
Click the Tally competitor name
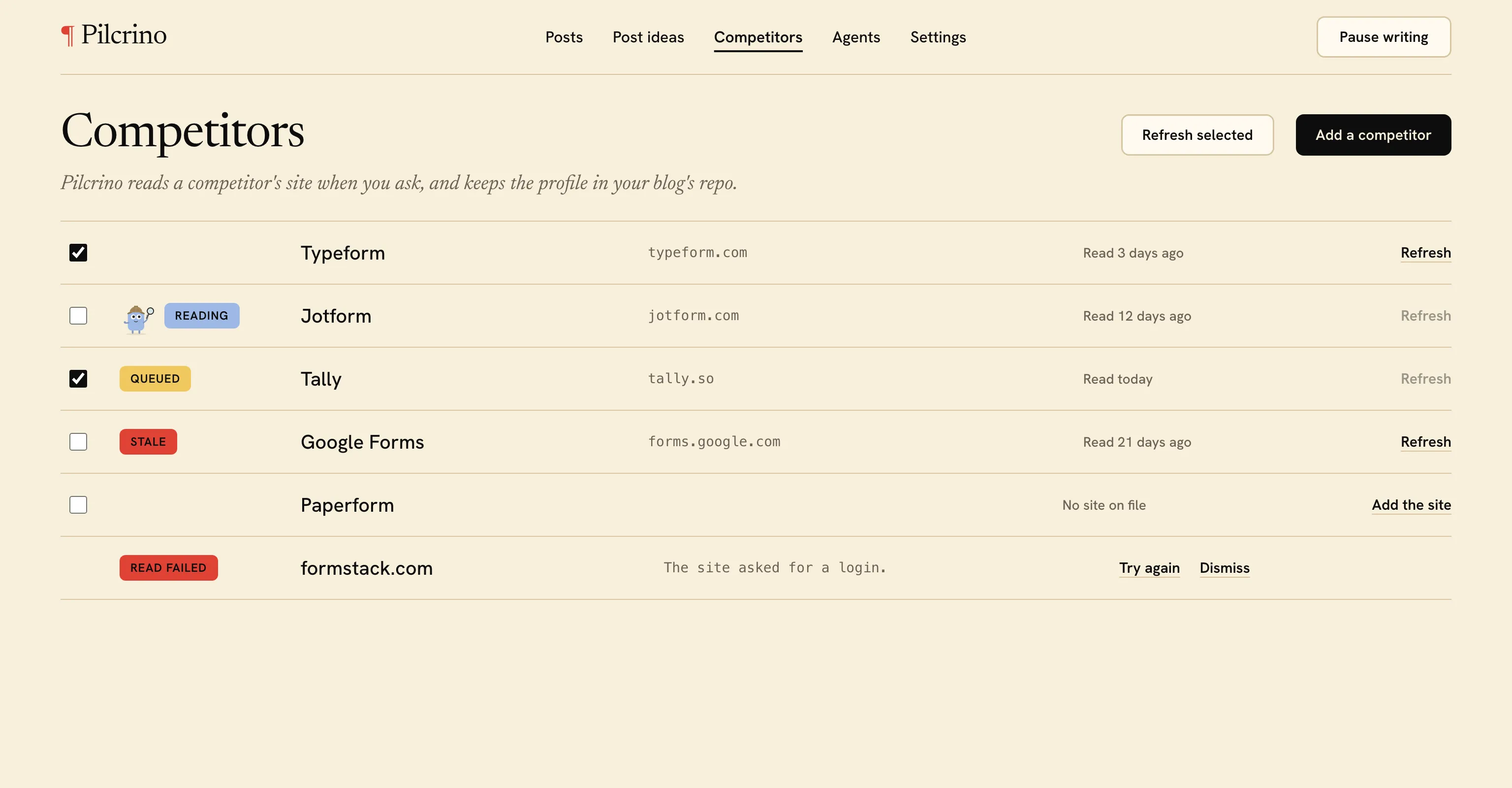[320, 379]
